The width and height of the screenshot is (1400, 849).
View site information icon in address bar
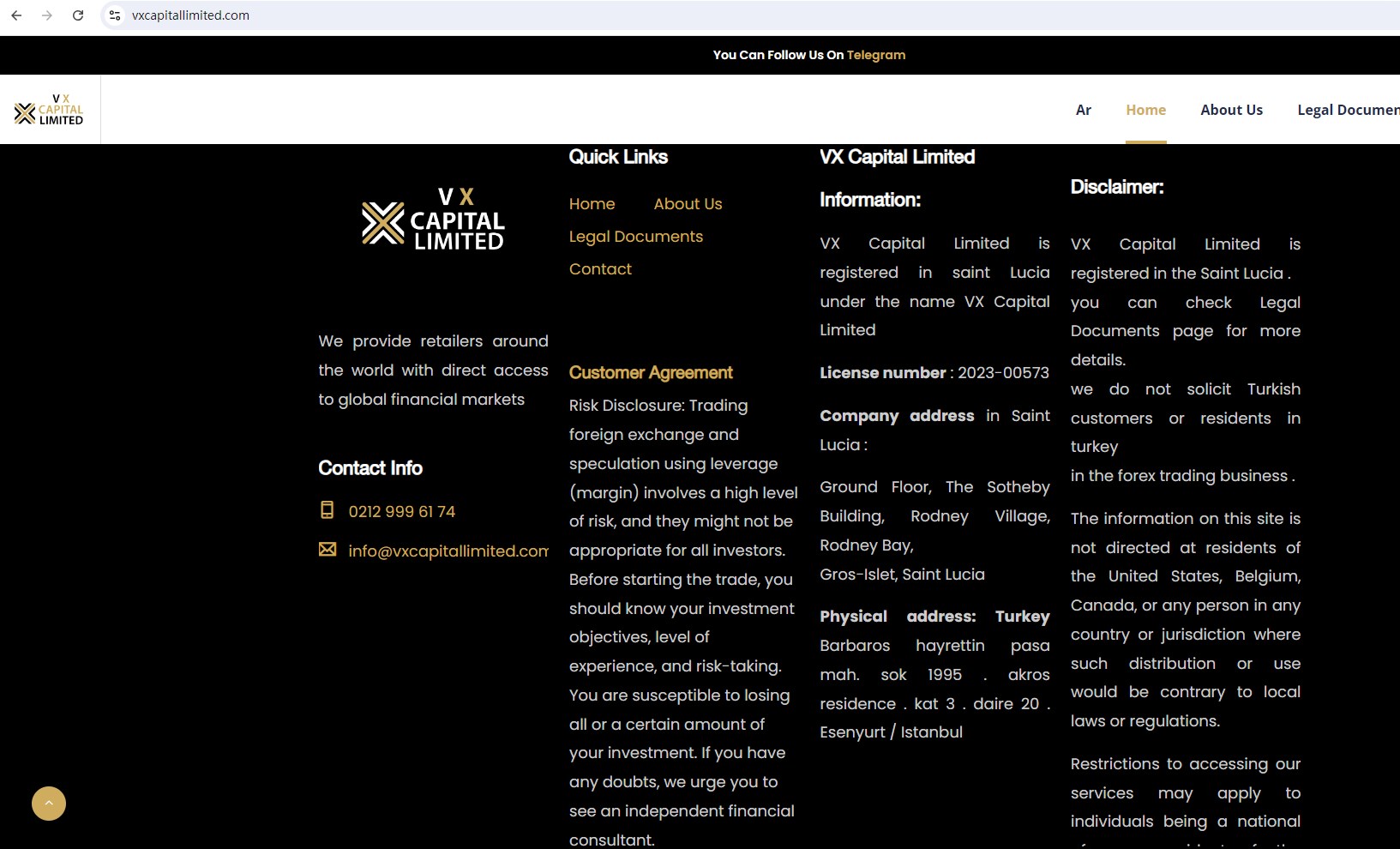[x=115, y=15]
